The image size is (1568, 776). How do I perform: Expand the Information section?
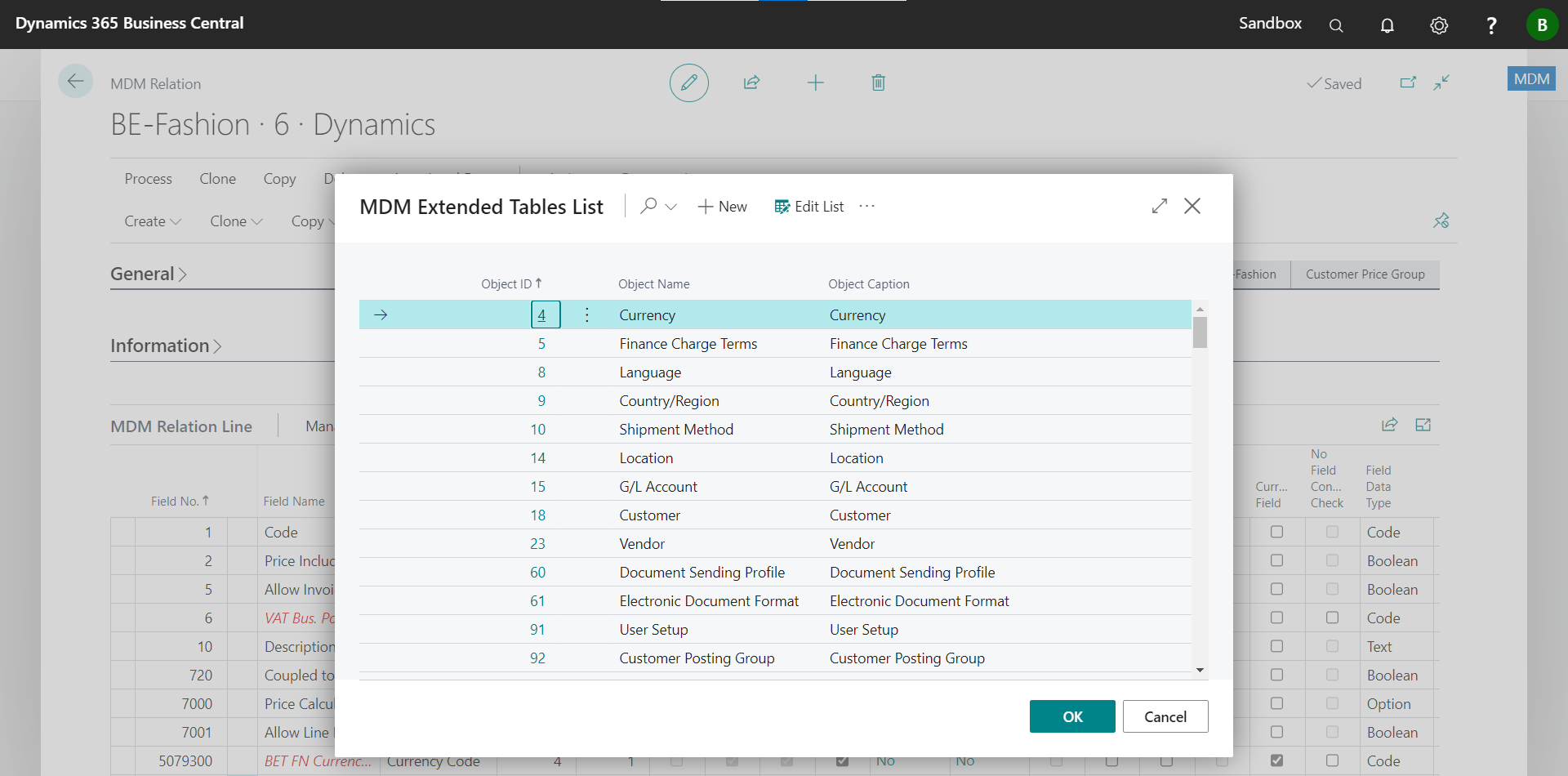[x=166, y=346]
